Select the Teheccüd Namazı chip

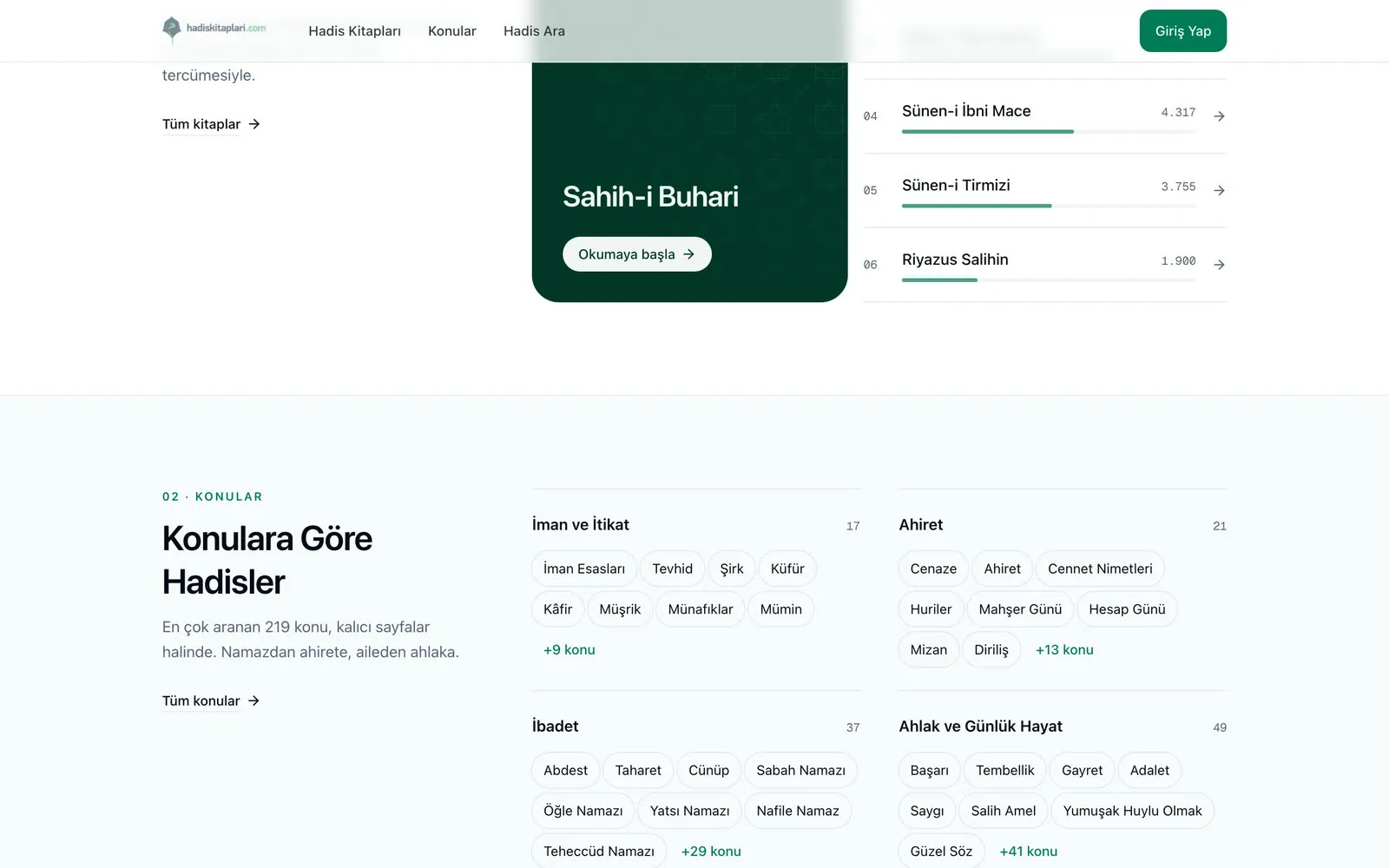point(599,852)
